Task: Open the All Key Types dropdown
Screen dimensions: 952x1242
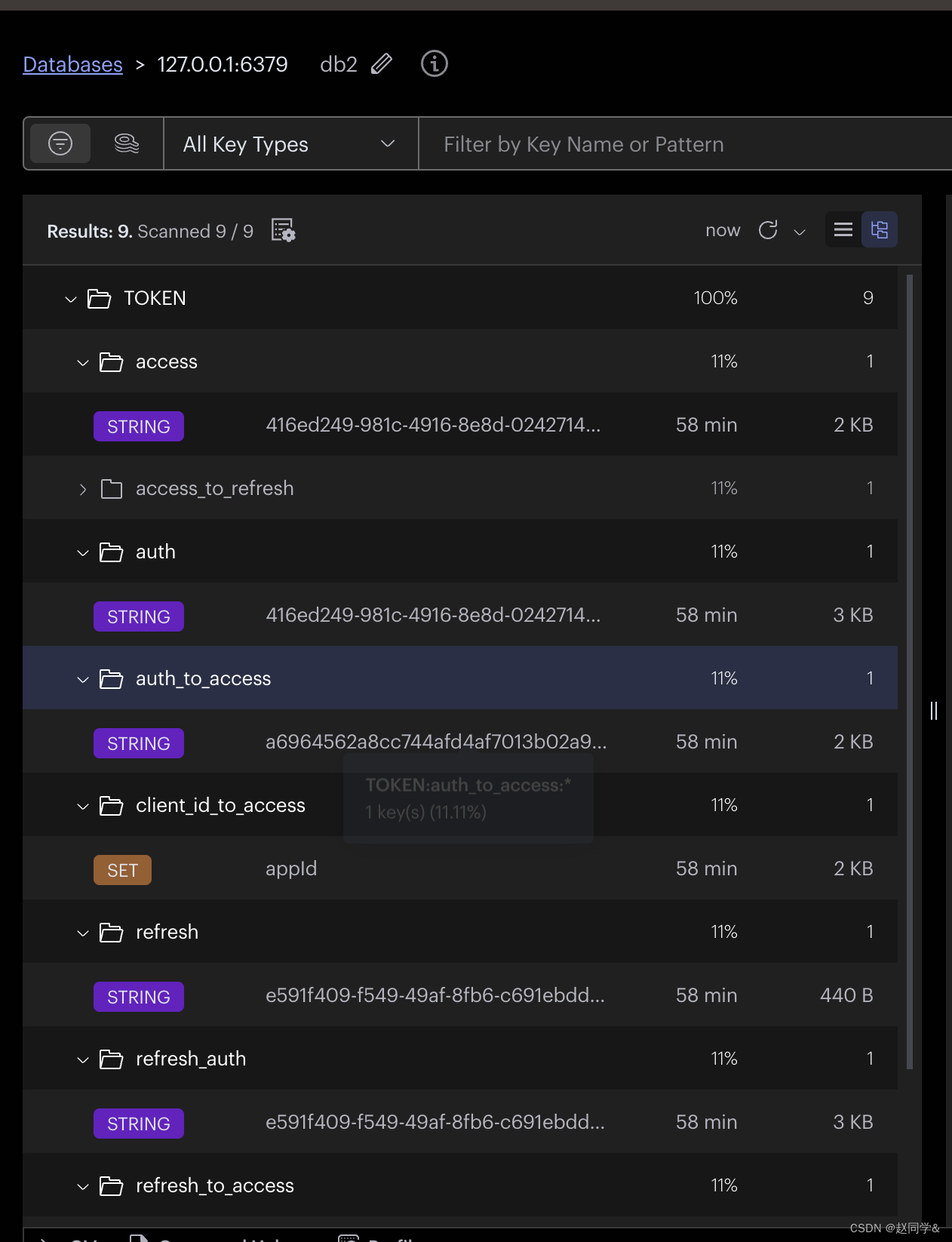Action: [x=291, y=143]
